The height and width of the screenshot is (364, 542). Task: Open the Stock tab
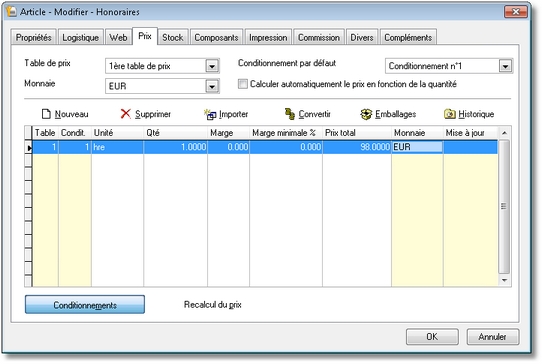172,37
